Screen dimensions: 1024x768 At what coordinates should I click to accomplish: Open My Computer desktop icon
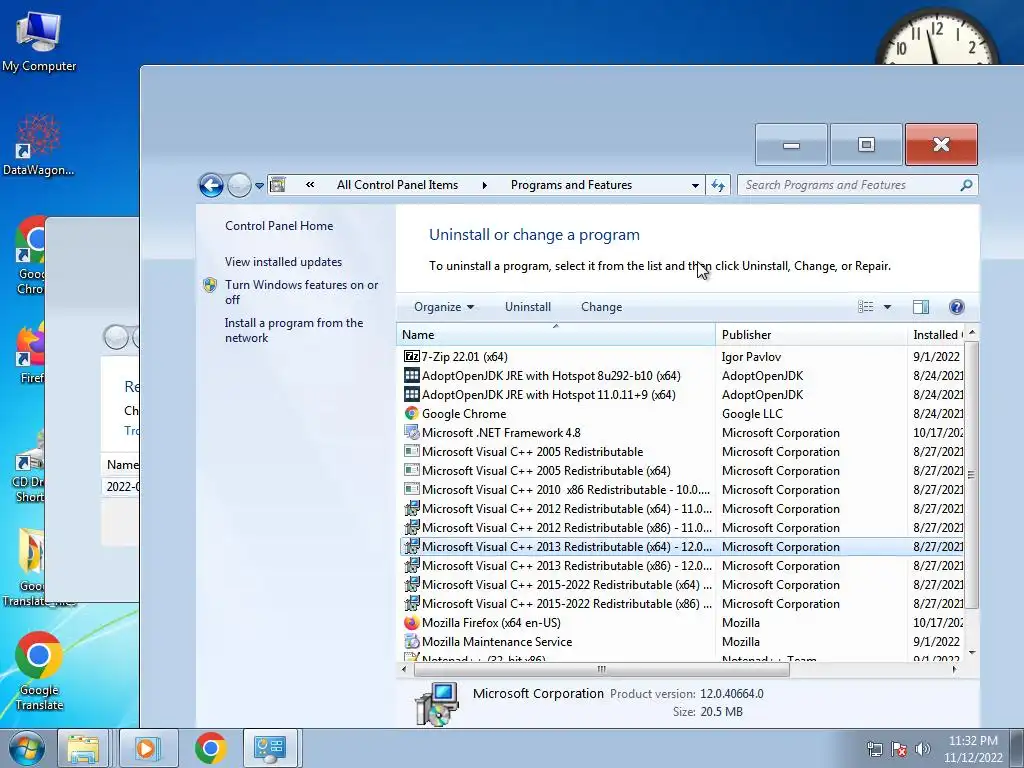coord(39,41)
